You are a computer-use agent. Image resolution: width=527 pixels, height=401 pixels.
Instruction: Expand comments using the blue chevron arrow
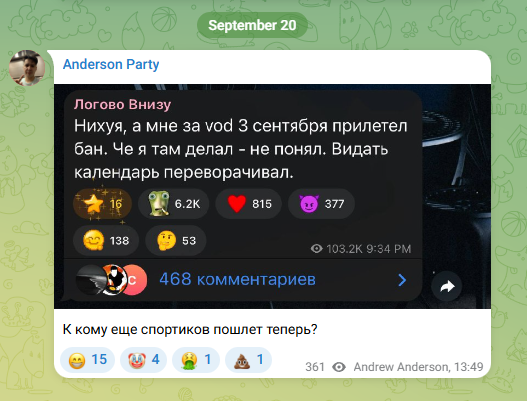402,280
